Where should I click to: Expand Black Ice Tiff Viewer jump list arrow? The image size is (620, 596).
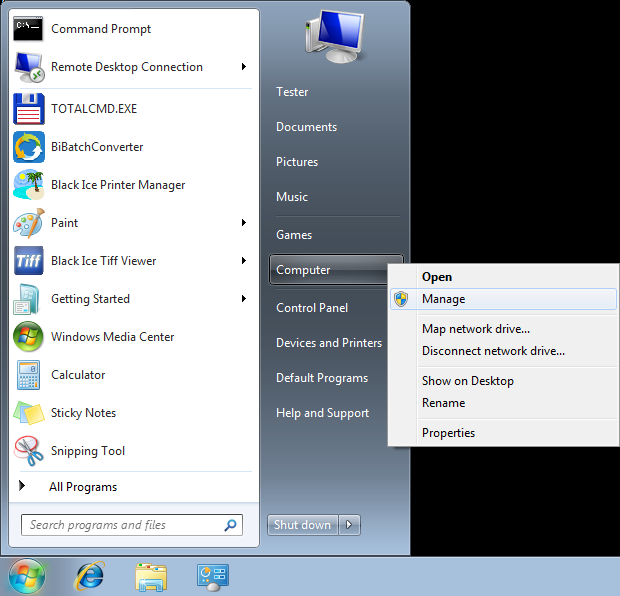tap(244, 261)
